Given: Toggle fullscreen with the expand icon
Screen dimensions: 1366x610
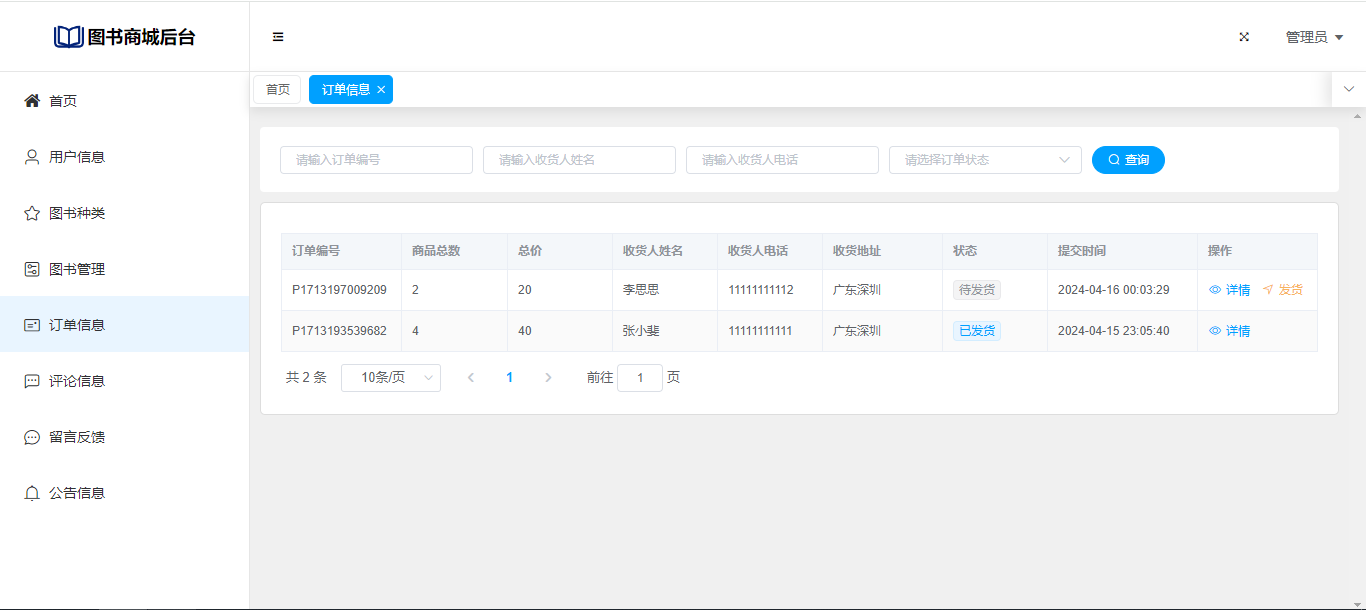Looking at the screenshot, I should (x=1244, y=37).
